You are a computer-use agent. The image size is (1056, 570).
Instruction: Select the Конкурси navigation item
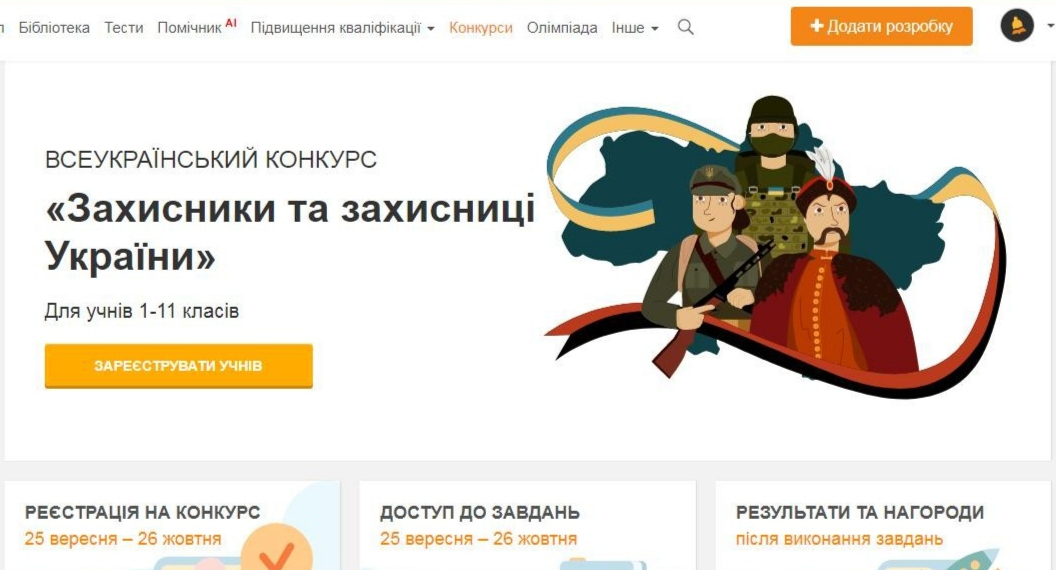pyautogui.click(x=481, y=28)
